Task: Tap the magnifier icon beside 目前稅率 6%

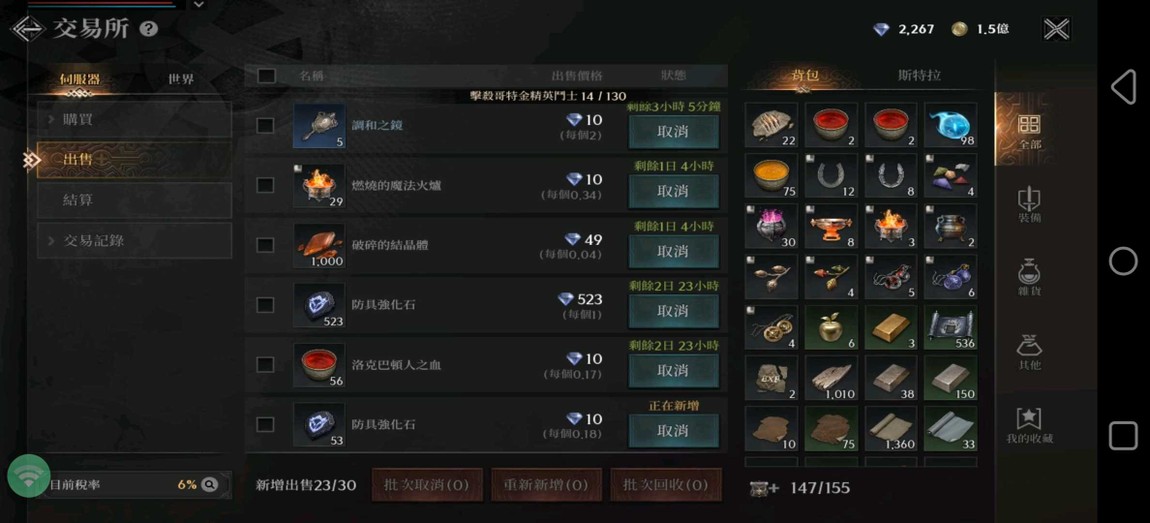Action: tap(209, 484)
